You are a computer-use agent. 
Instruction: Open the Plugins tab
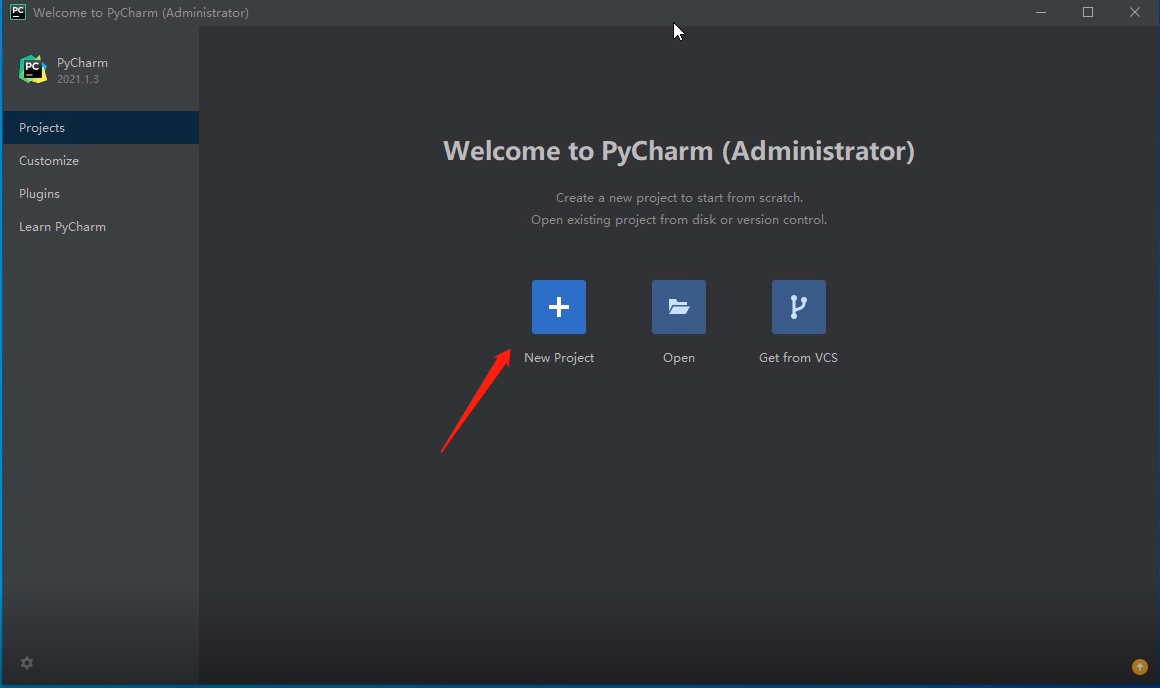point(101,193)
